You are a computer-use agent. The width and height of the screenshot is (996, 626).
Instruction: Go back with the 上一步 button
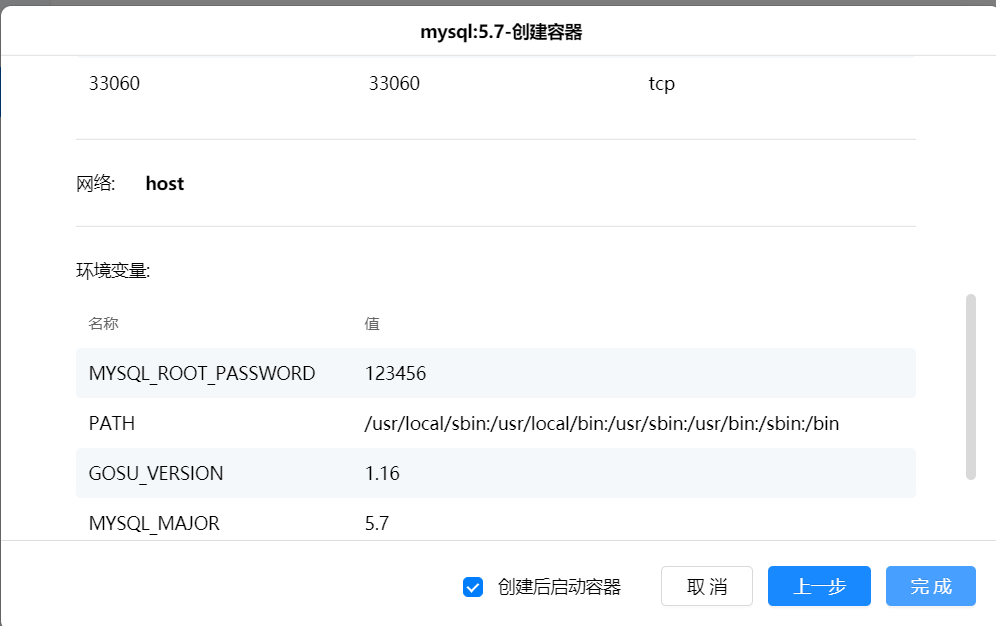click(x=819, y=586)
